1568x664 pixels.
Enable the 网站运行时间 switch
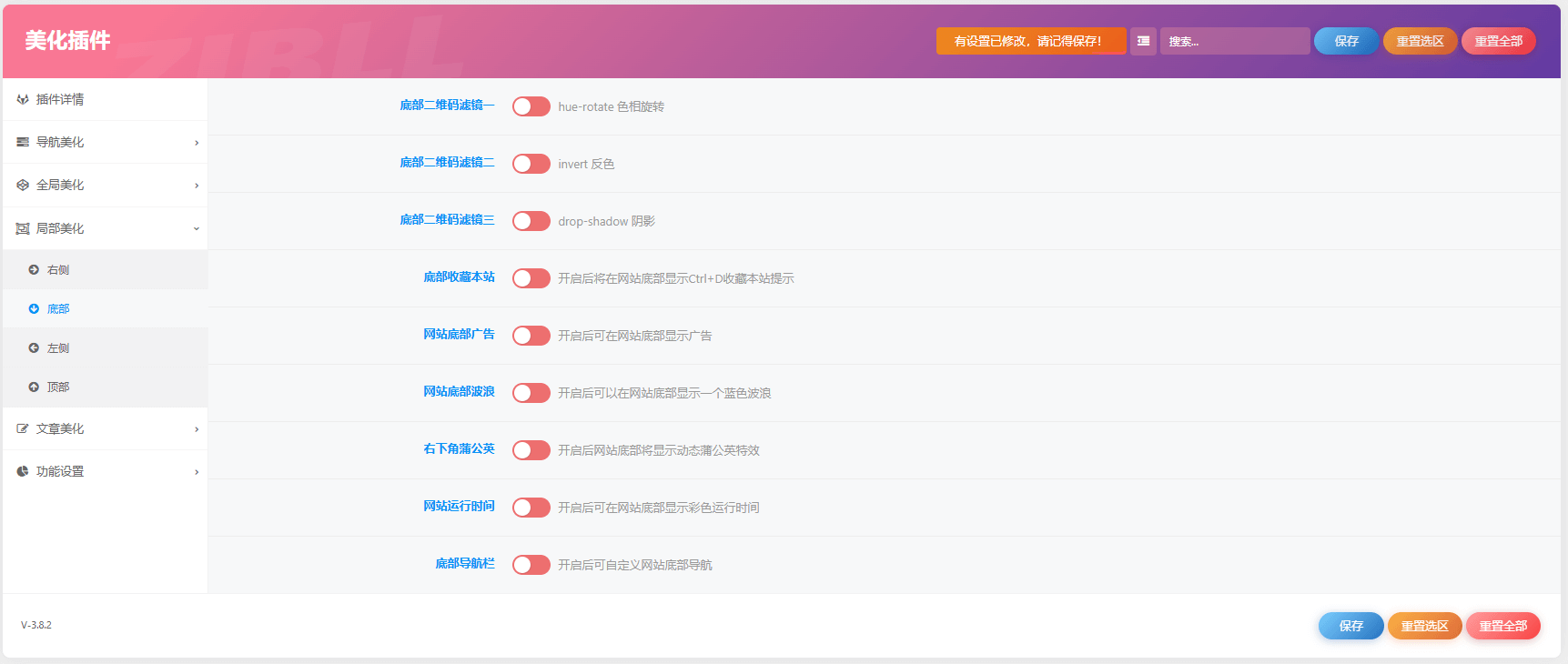(531, 508)
